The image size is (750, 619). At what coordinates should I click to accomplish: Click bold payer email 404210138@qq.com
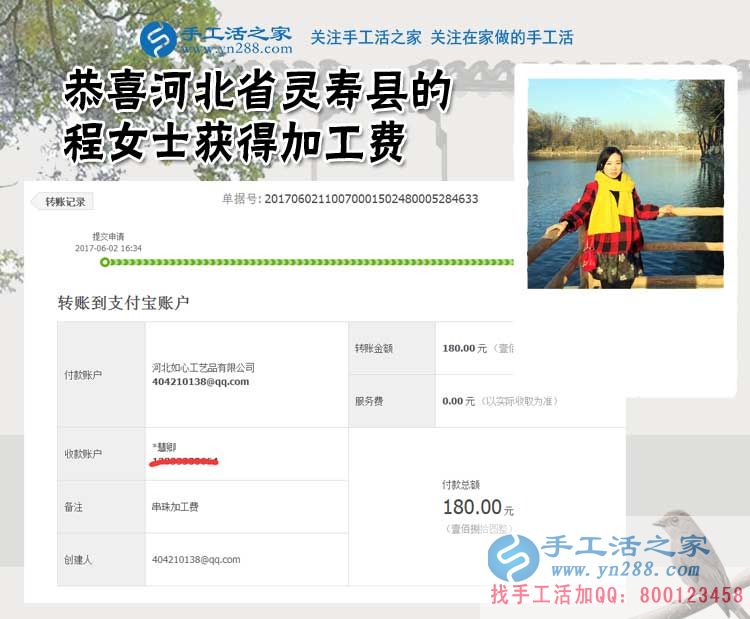click(x=200, y=382)
